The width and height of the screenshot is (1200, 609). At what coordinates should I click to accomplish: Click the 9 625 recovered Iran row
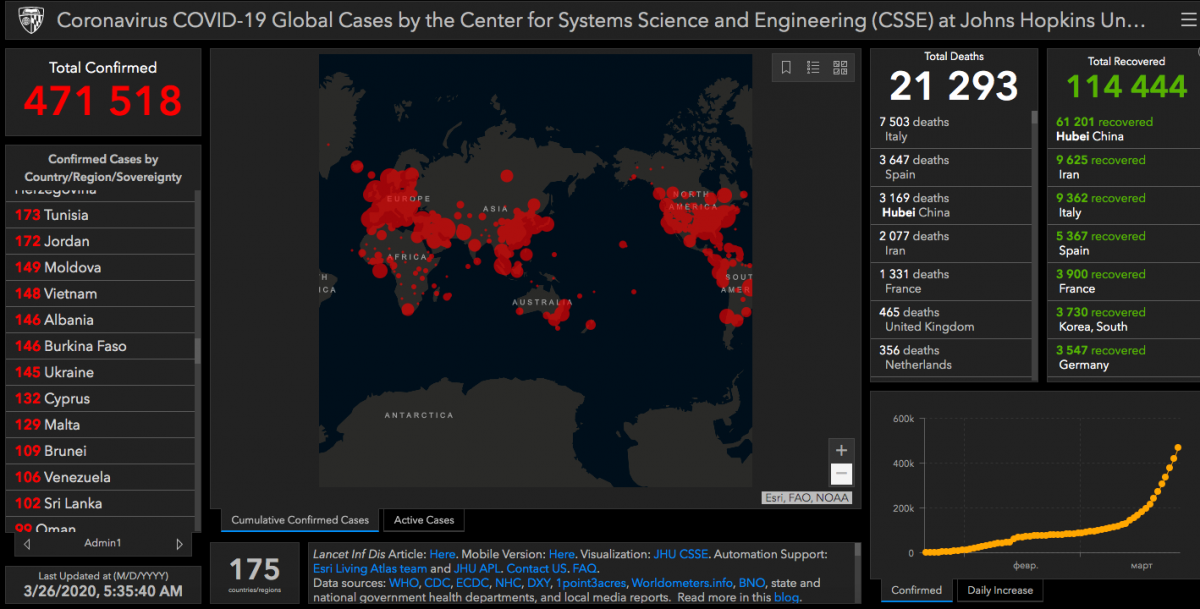tap(1123, 167)
